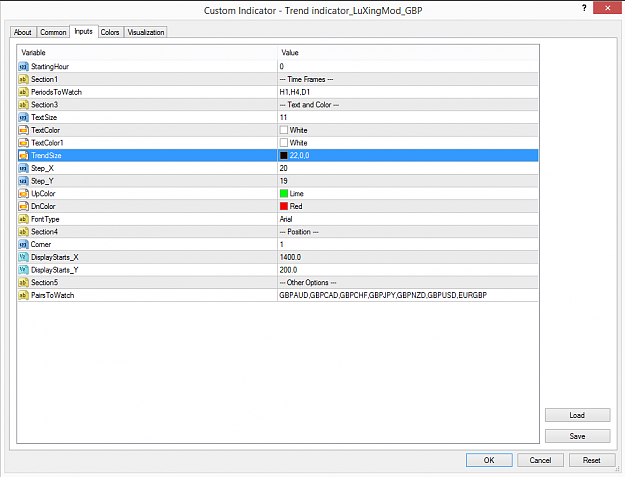Select the DisplayStarts_X variable name

pos(55,257)
